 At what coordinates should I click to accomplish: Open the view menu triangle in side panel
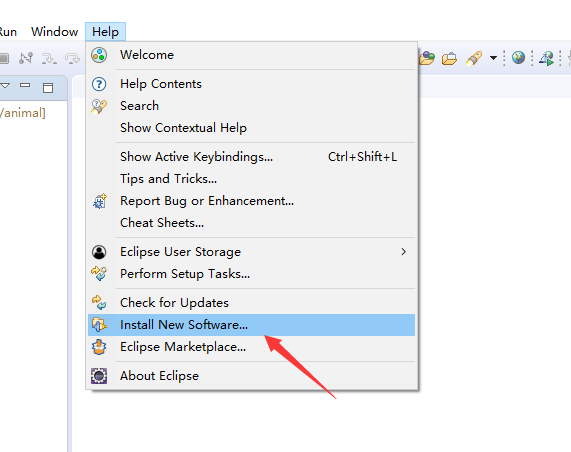pyautogui.click(x=5, y=86)
